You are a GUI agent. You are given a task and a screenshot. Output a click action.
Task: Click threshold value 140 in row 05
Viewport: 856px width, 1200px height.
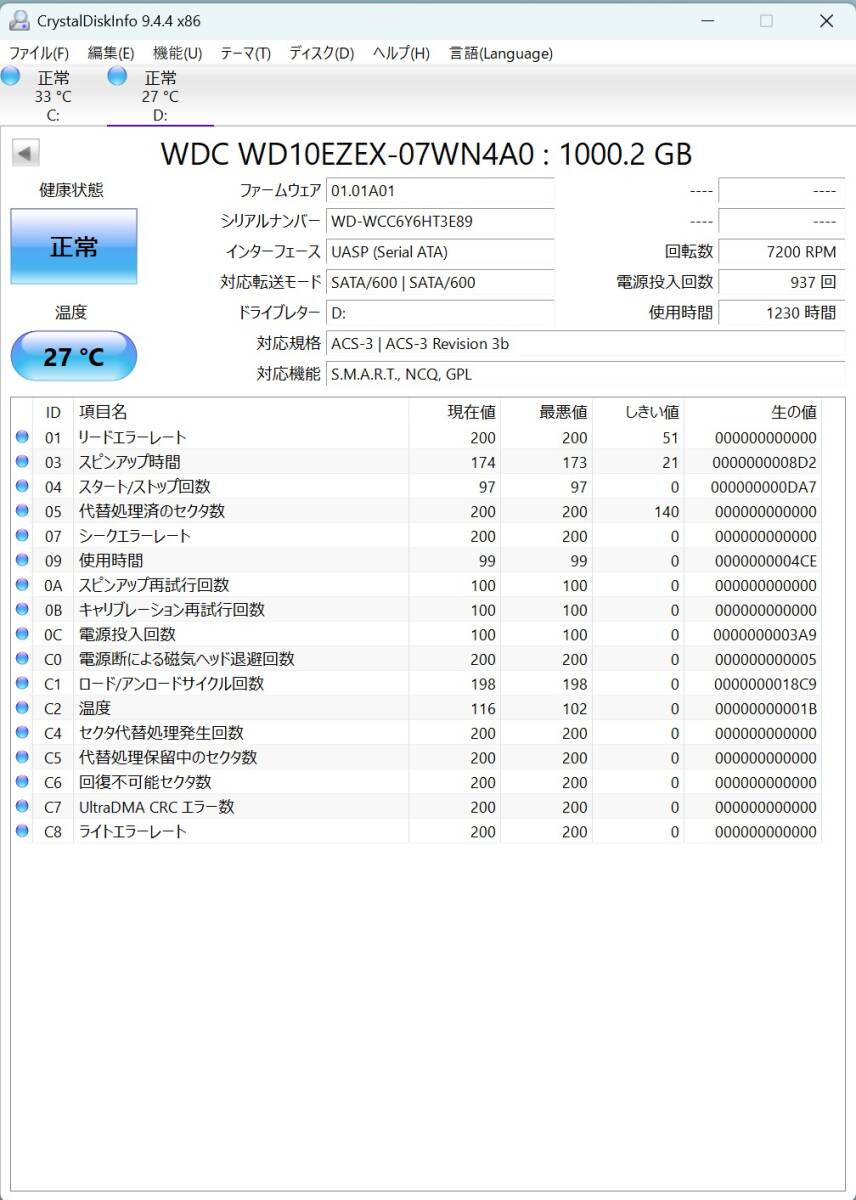click(x=667, y=511)
